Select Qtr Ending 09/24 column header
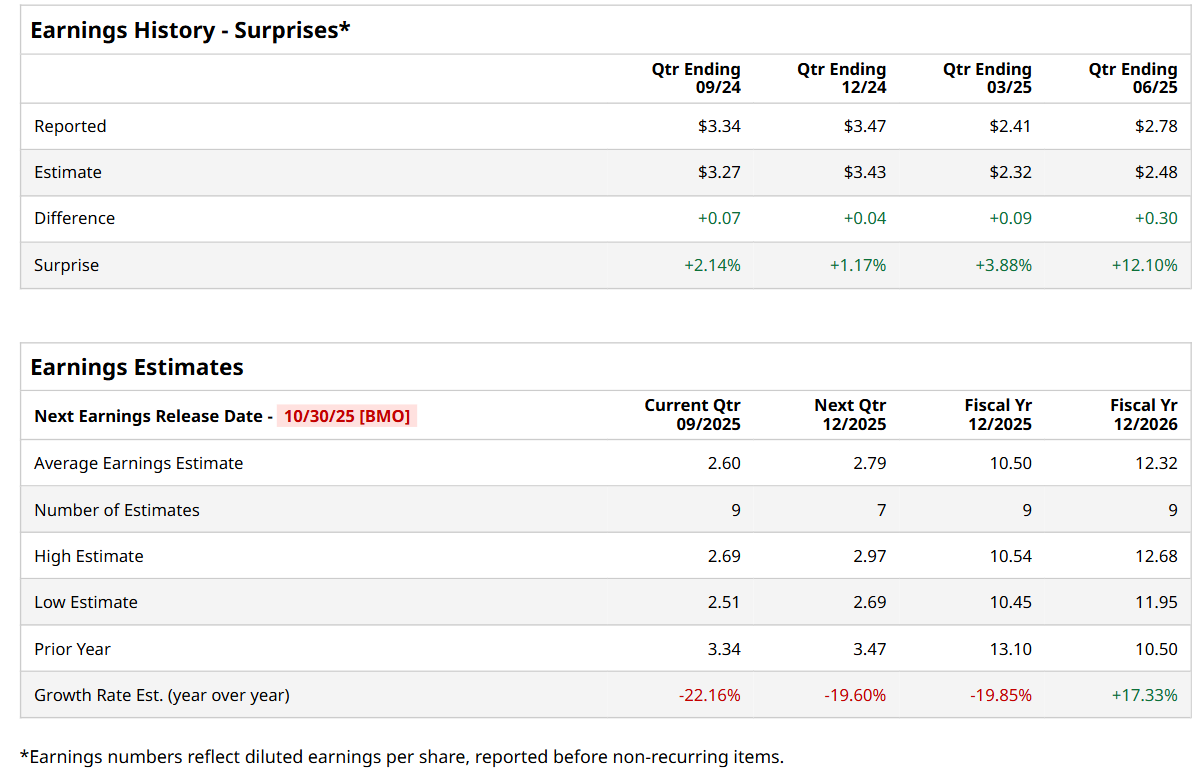 (696, 78)
